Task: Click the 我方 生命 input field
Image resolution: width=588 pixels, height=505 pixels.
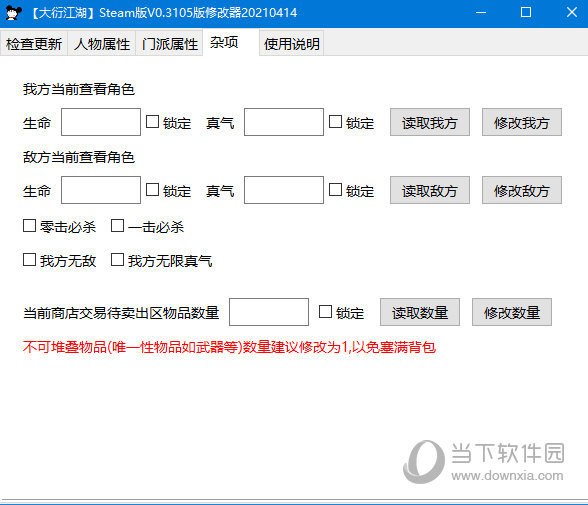Action: [x=101, y=122]
